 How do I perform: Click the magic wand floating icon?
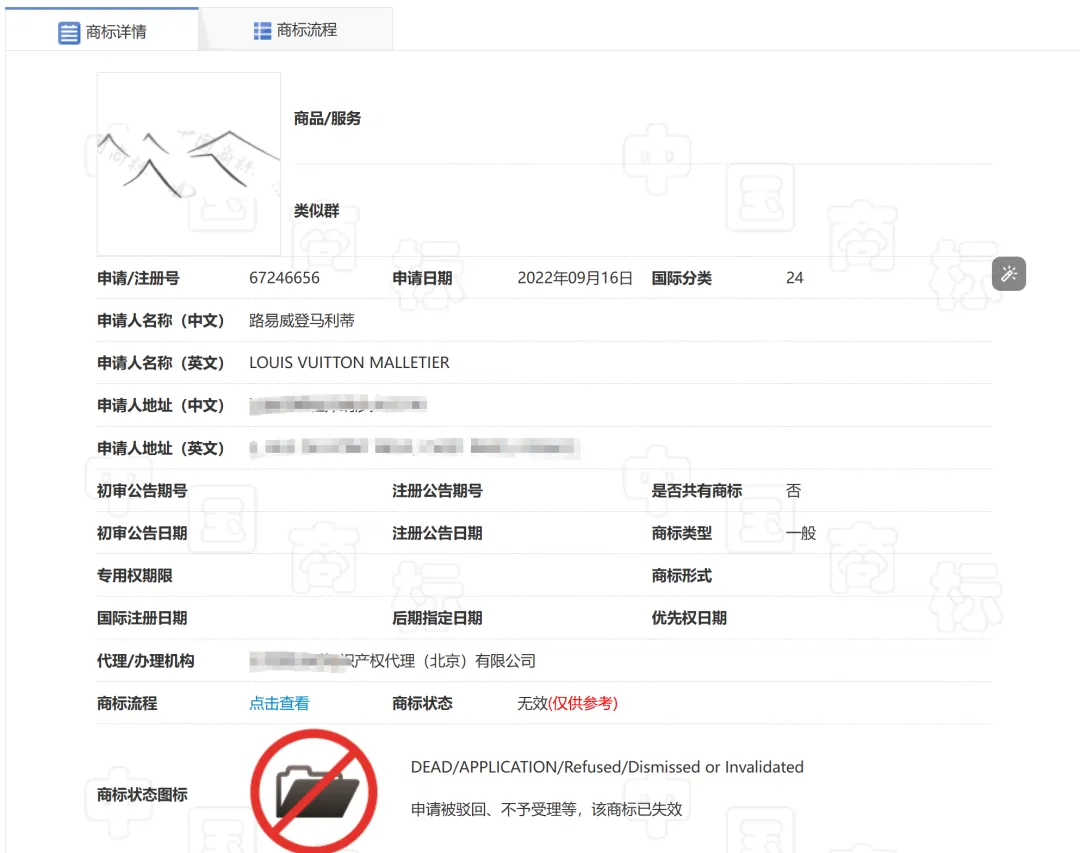click(x=1008, y=274)
